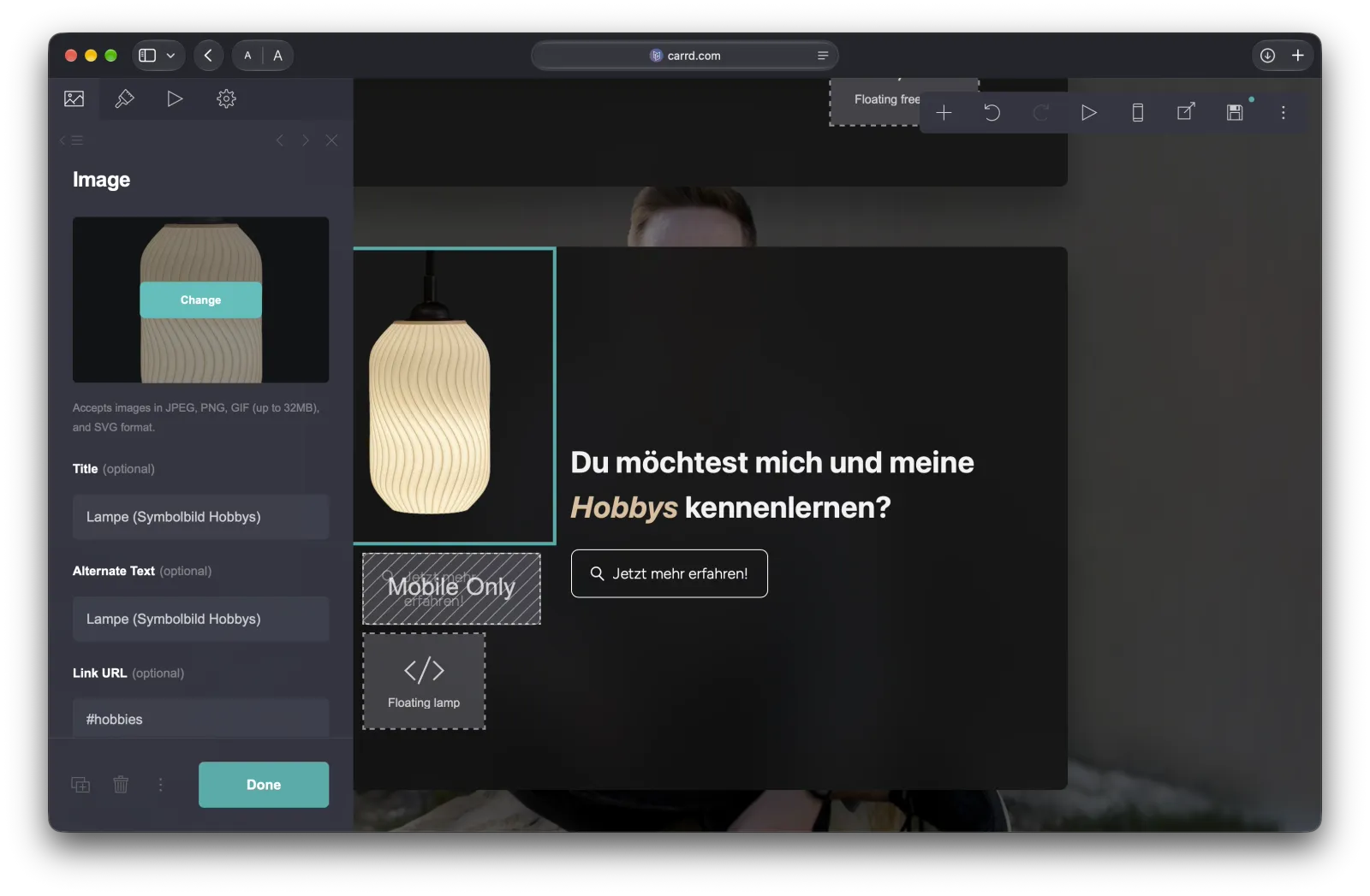Save the site with the floppy icon

[1235, 113]
